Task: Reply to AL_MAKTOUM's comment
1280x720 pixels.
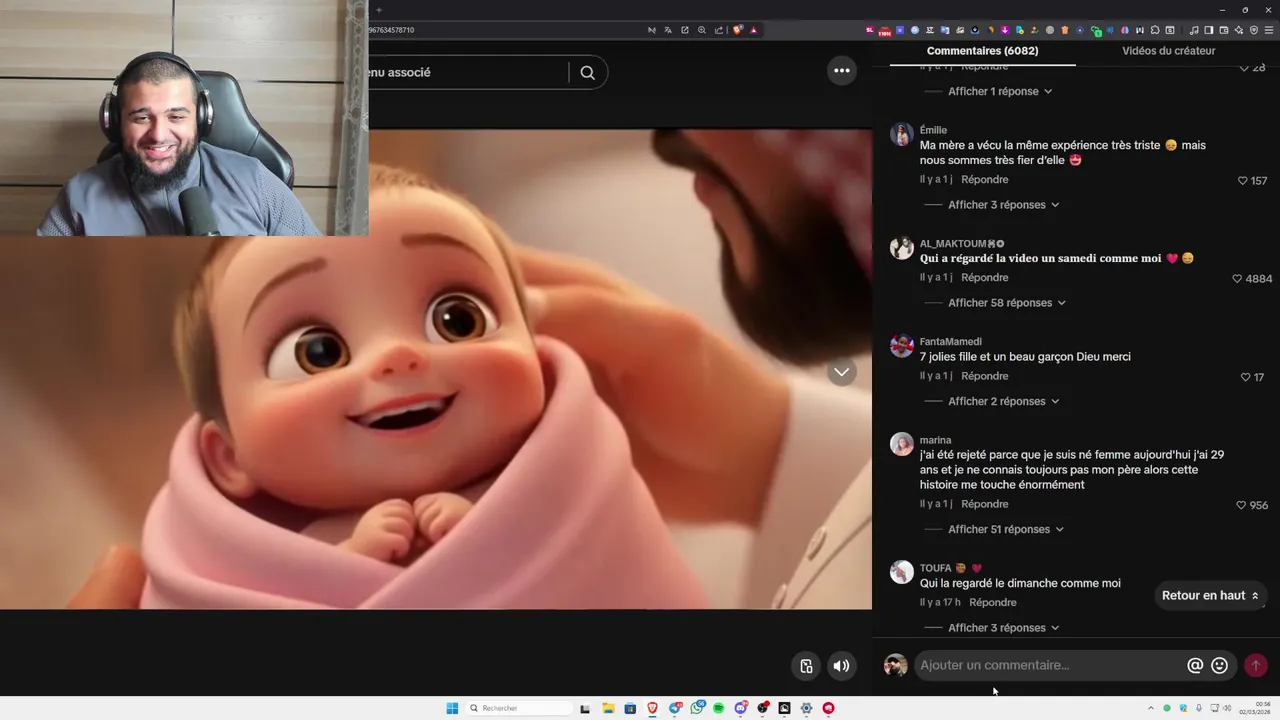Action: (985, 278)
